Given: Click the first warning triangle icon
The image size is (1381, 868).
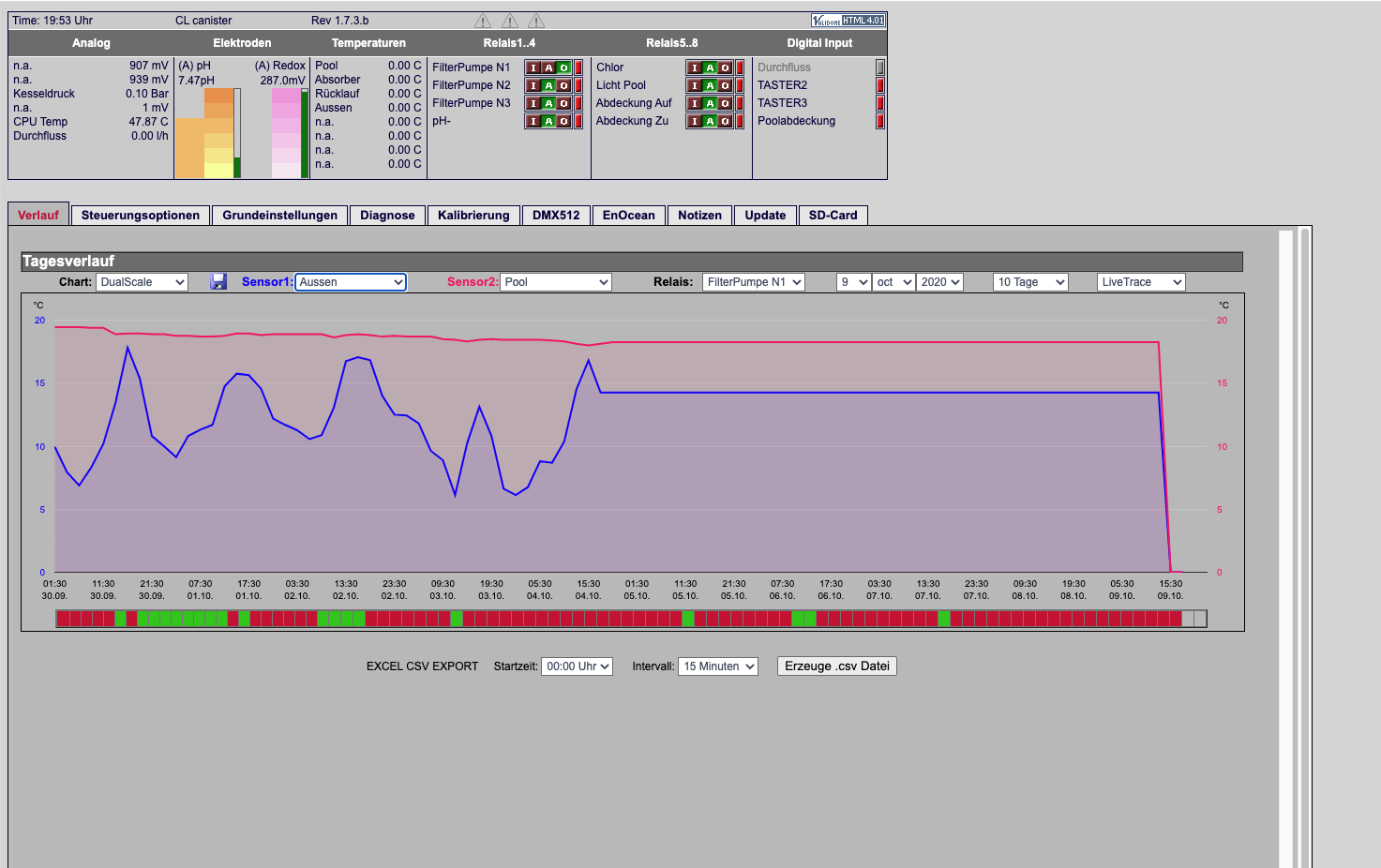Looking at the screenshot, I should coord(483,21).
